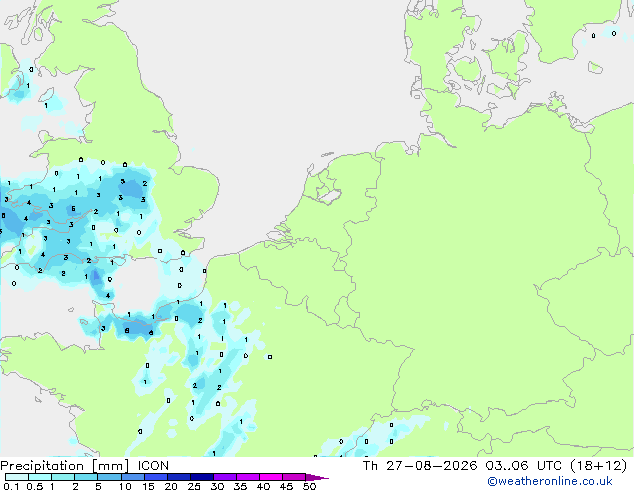Click the '(18+12)' forecast run text
Viewport: 634px width, 490px height.
(598, 466)
